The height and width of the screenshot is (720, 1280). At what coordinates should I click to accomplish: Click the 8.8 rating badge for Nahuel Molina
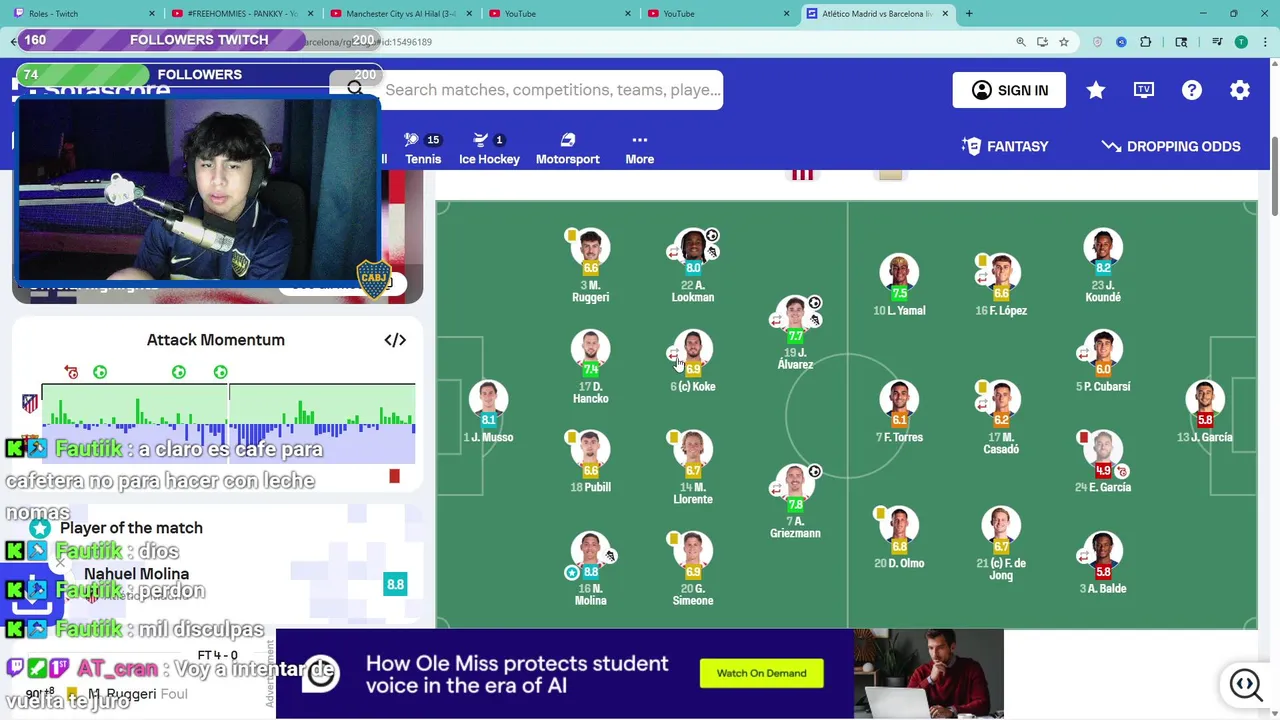[x=395, y=585]
